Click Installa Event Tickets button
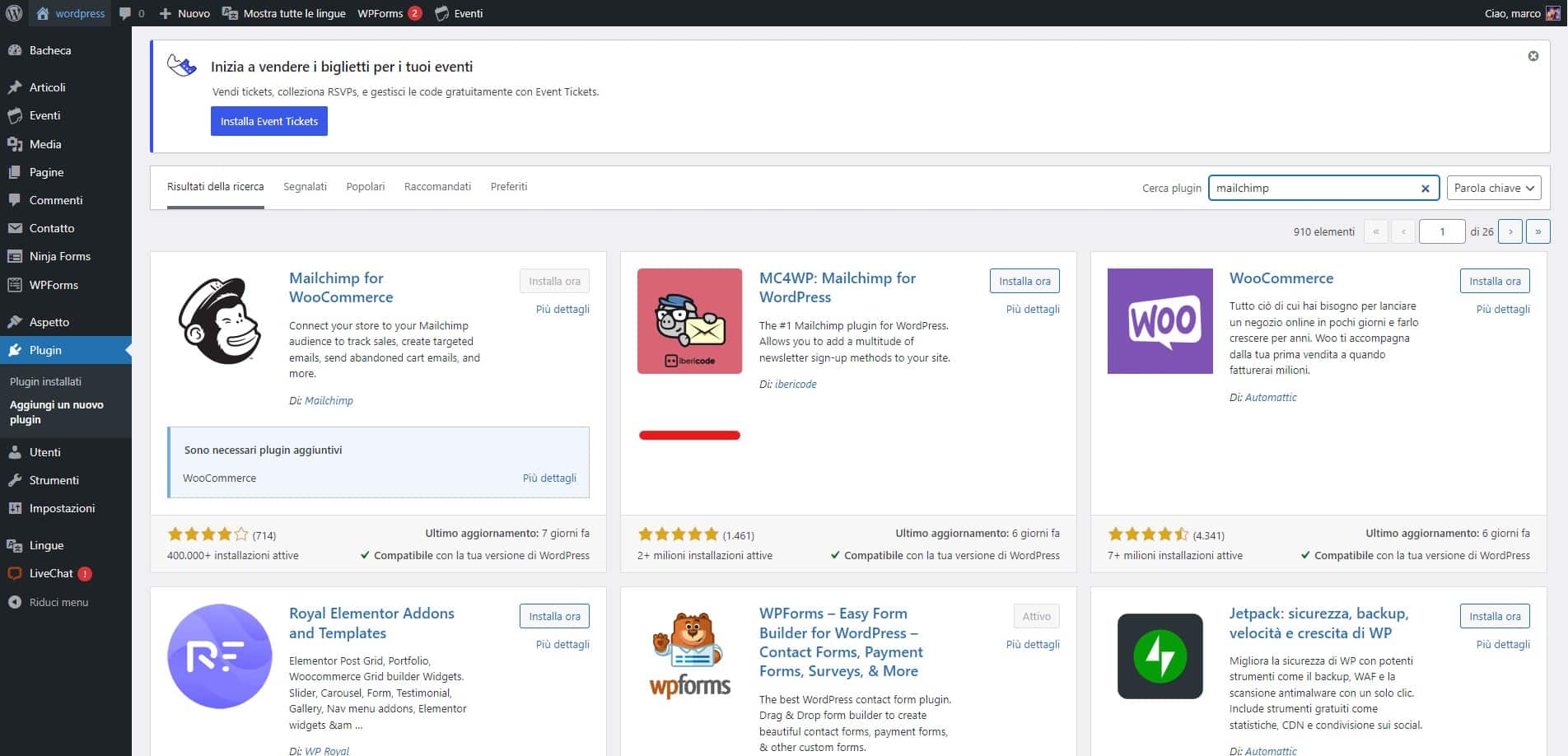This screenshot has width=1568, height=756. coord(269,121)
